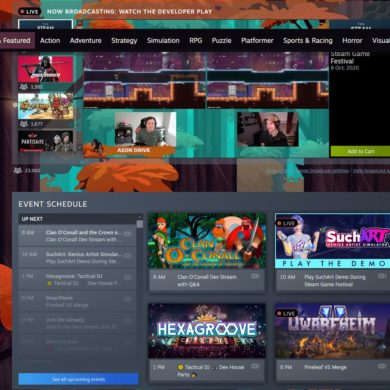Open View broadcast link under the stream
This screenshot has width=390, height=390.
click(x=371, y=171)
